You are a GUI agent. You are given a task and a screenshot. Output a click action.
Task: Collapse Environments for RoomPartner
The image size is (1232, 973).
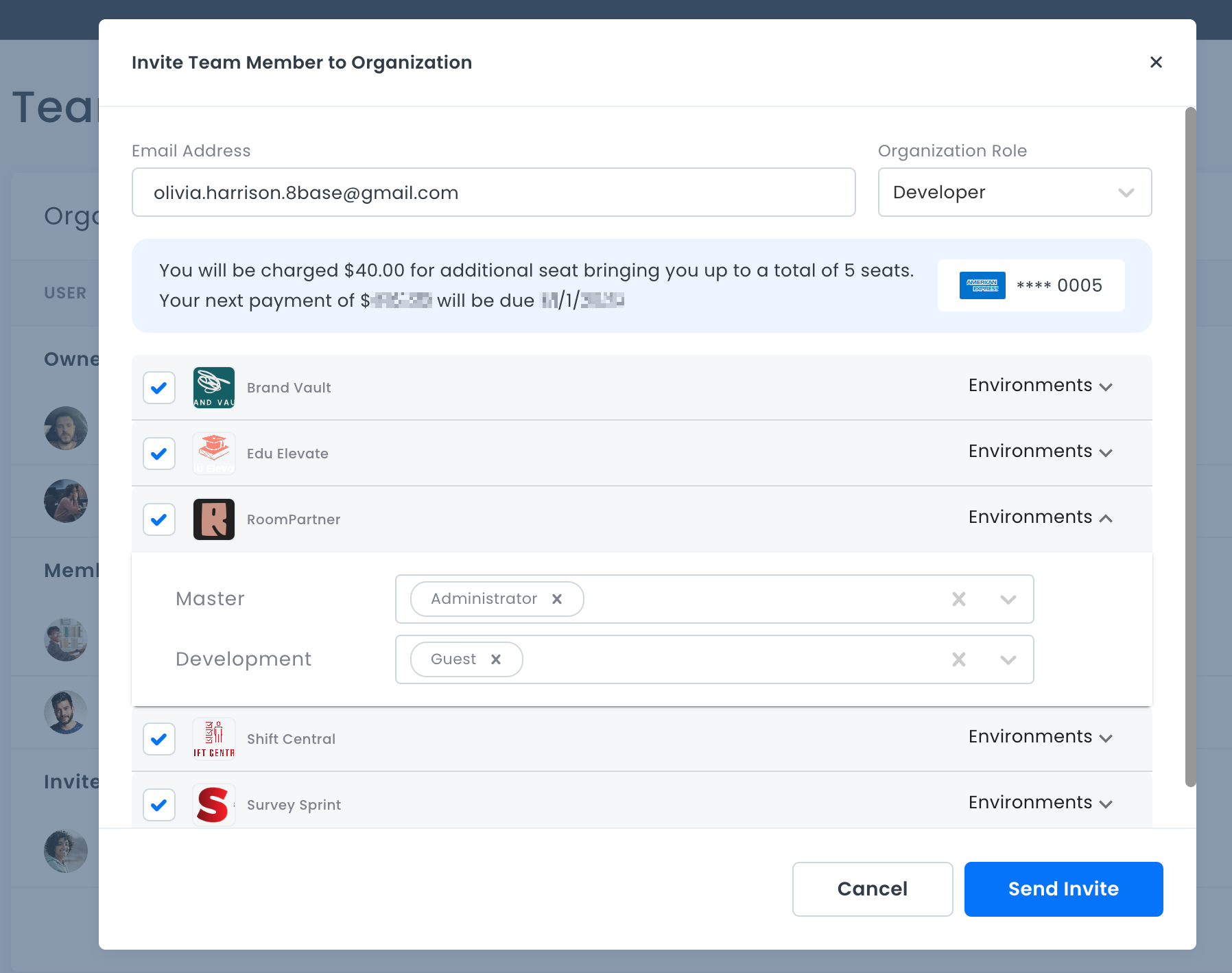(x=1039, y=517)
